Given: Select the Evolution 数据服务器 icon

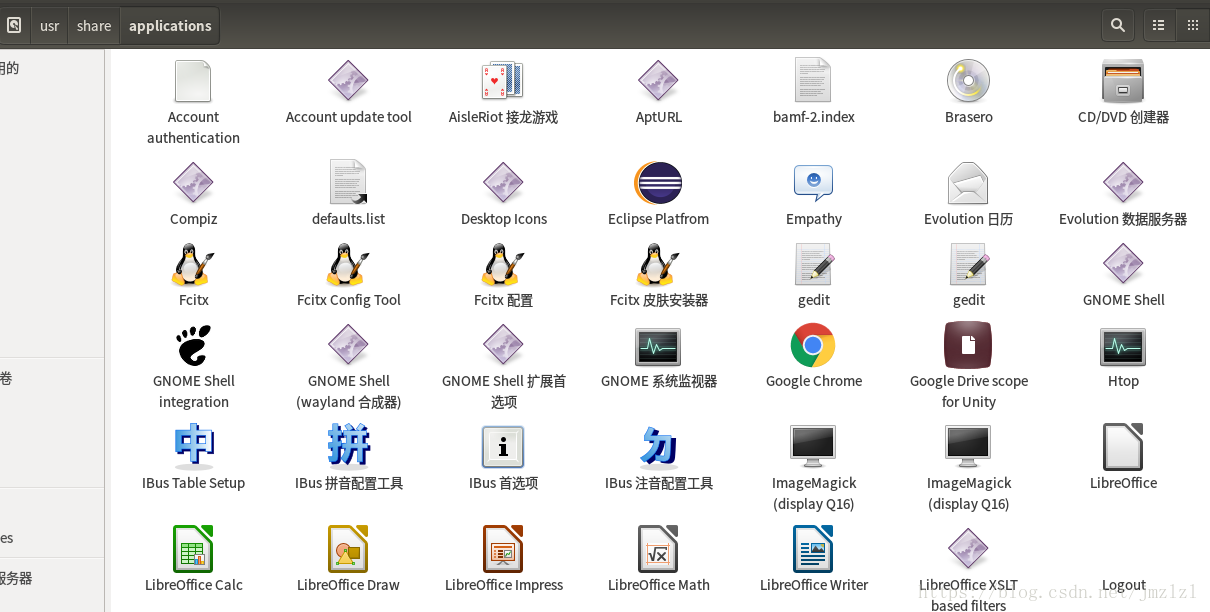Looking at the screenshot, I should [x=1123, y=183].
